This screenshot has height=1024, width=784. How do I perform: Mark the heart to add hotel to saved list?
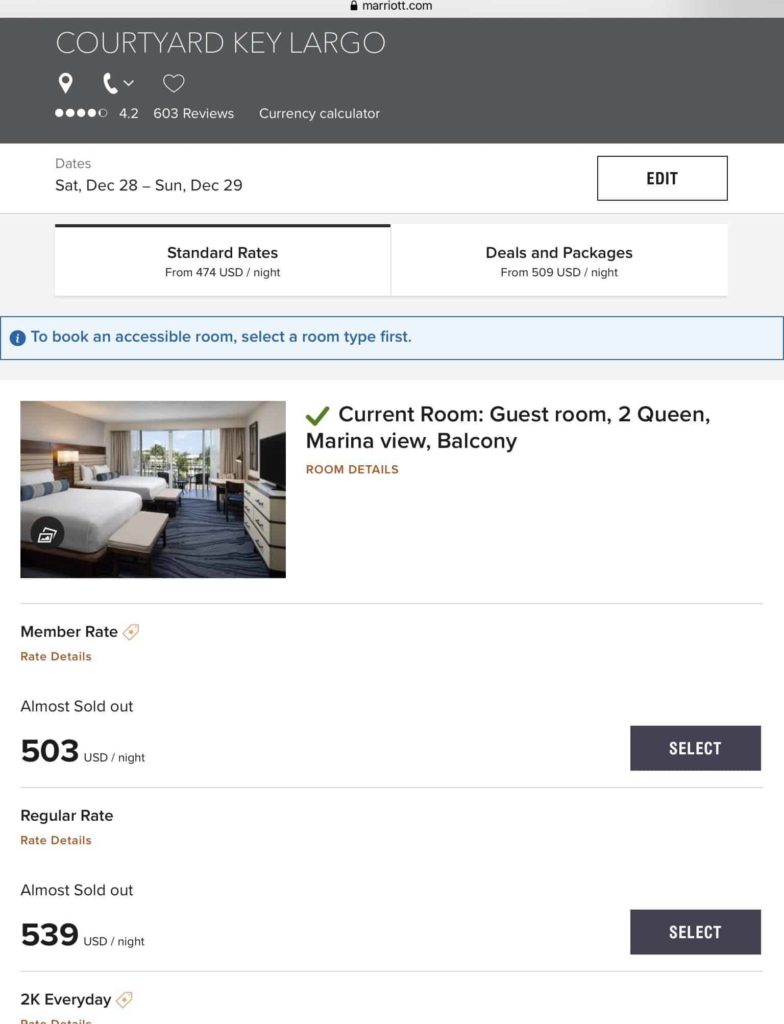point(174,83)
